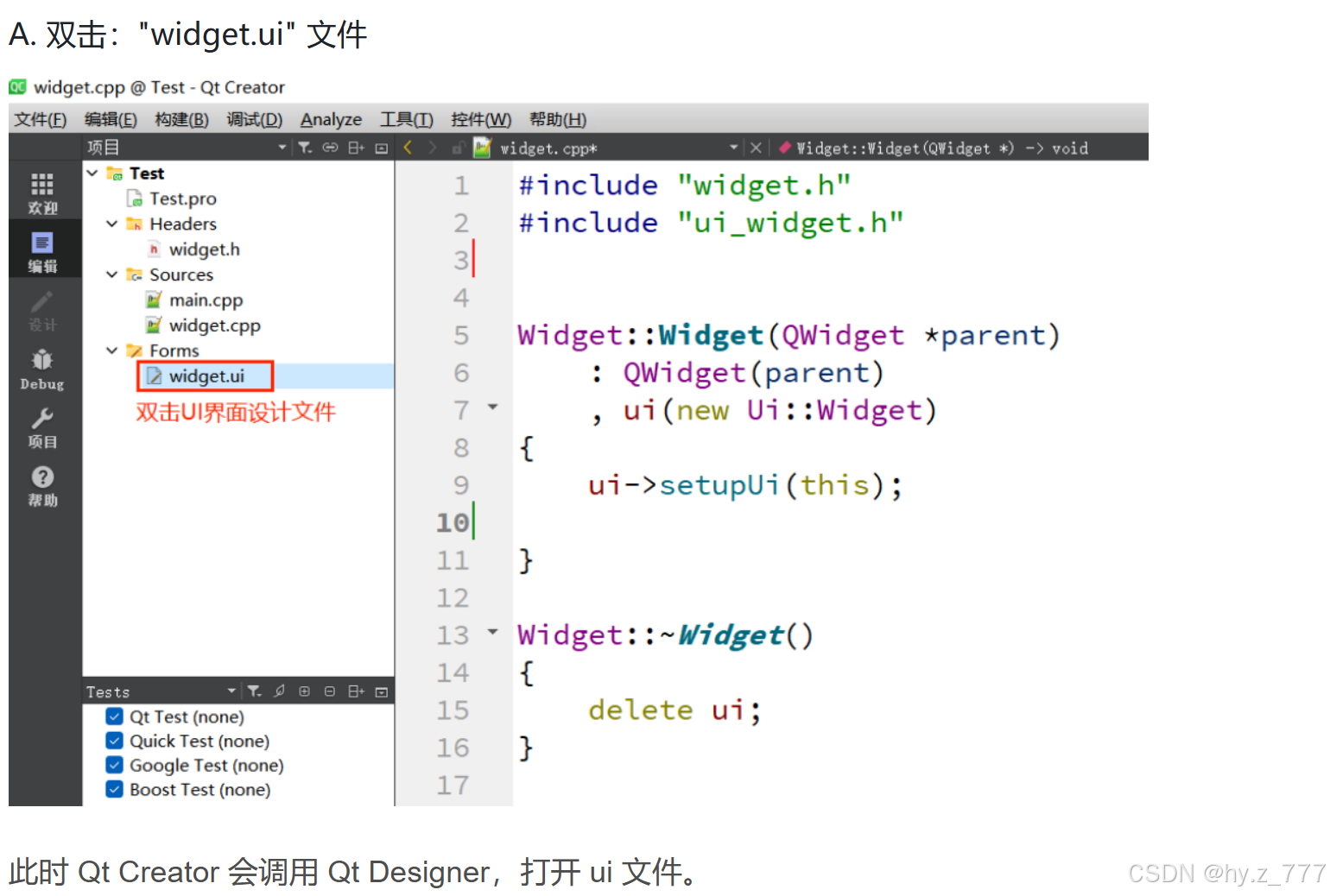Switch to Debug mode
Viewport: 1330px width, 896px height.
[x=42, y=369]
